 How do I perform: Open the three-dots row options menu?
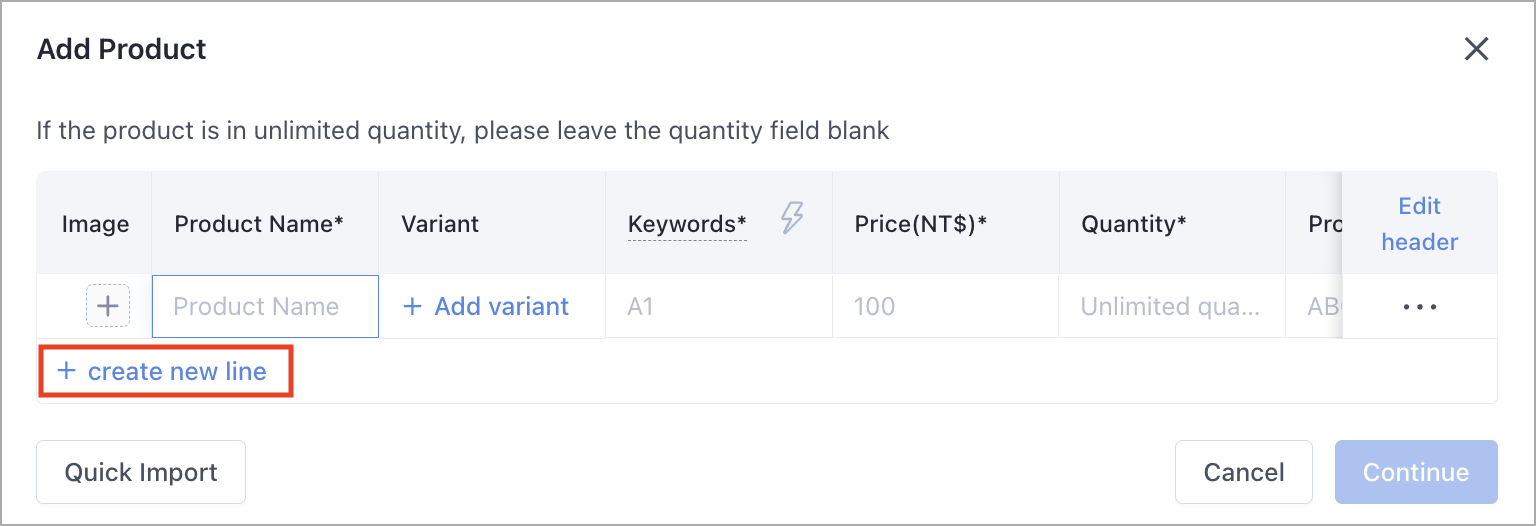pyautogui.click(x=1420, y=307)
